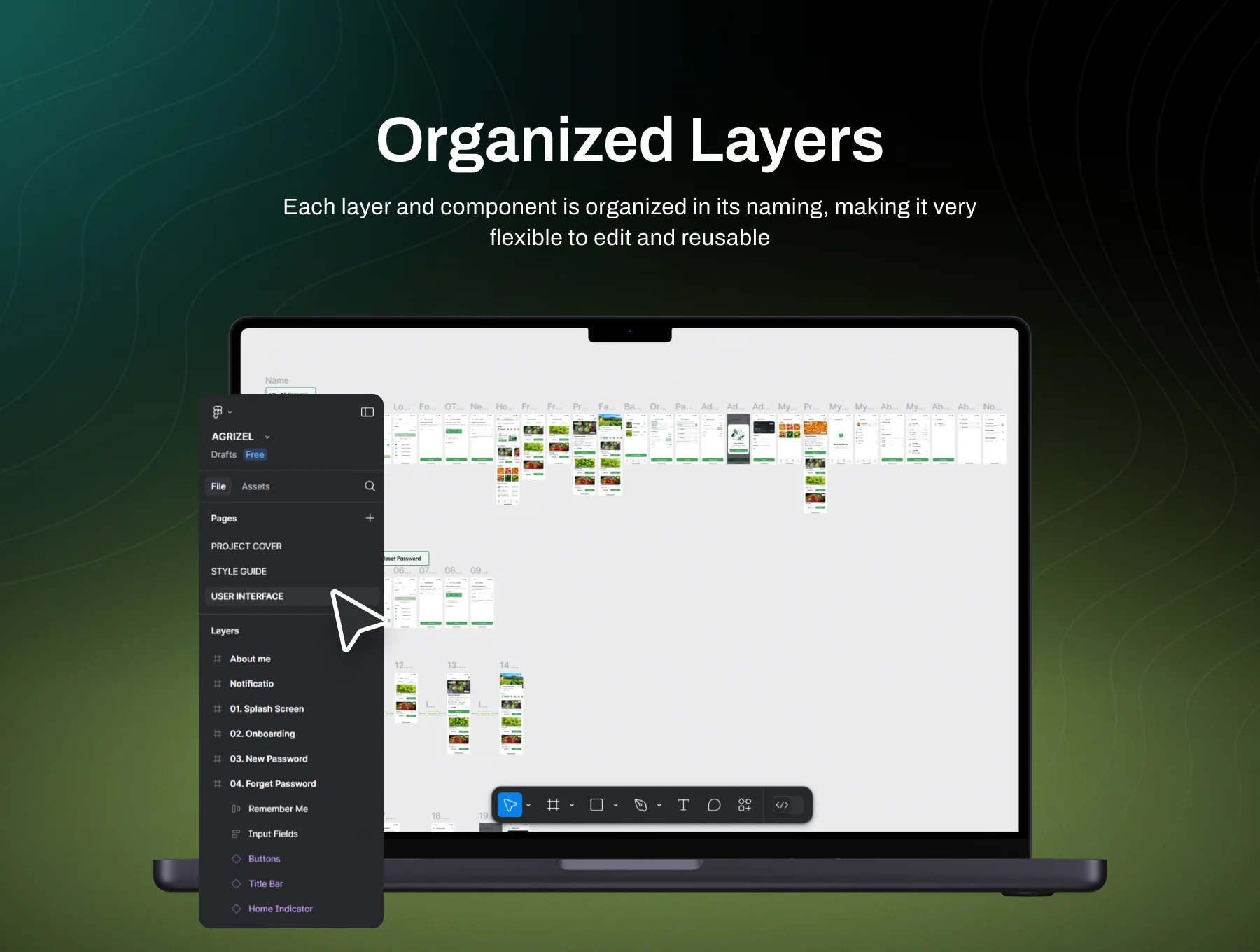Viewport: 1260px width, 952px height.
Task: Select the Ho... home frame thumbnail
Action: (508, 458)
